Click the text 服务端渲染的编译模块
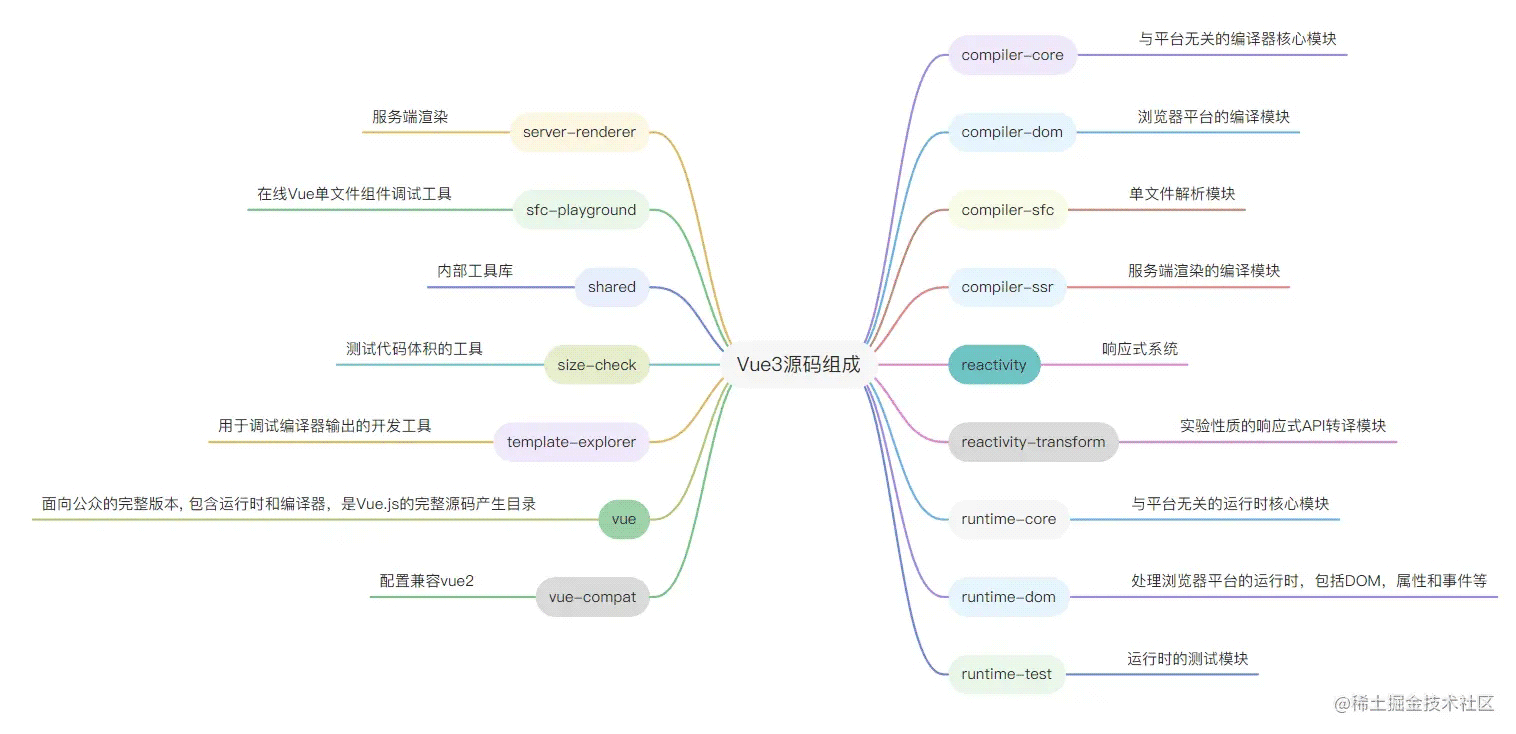 click(x=1204, y=271)
